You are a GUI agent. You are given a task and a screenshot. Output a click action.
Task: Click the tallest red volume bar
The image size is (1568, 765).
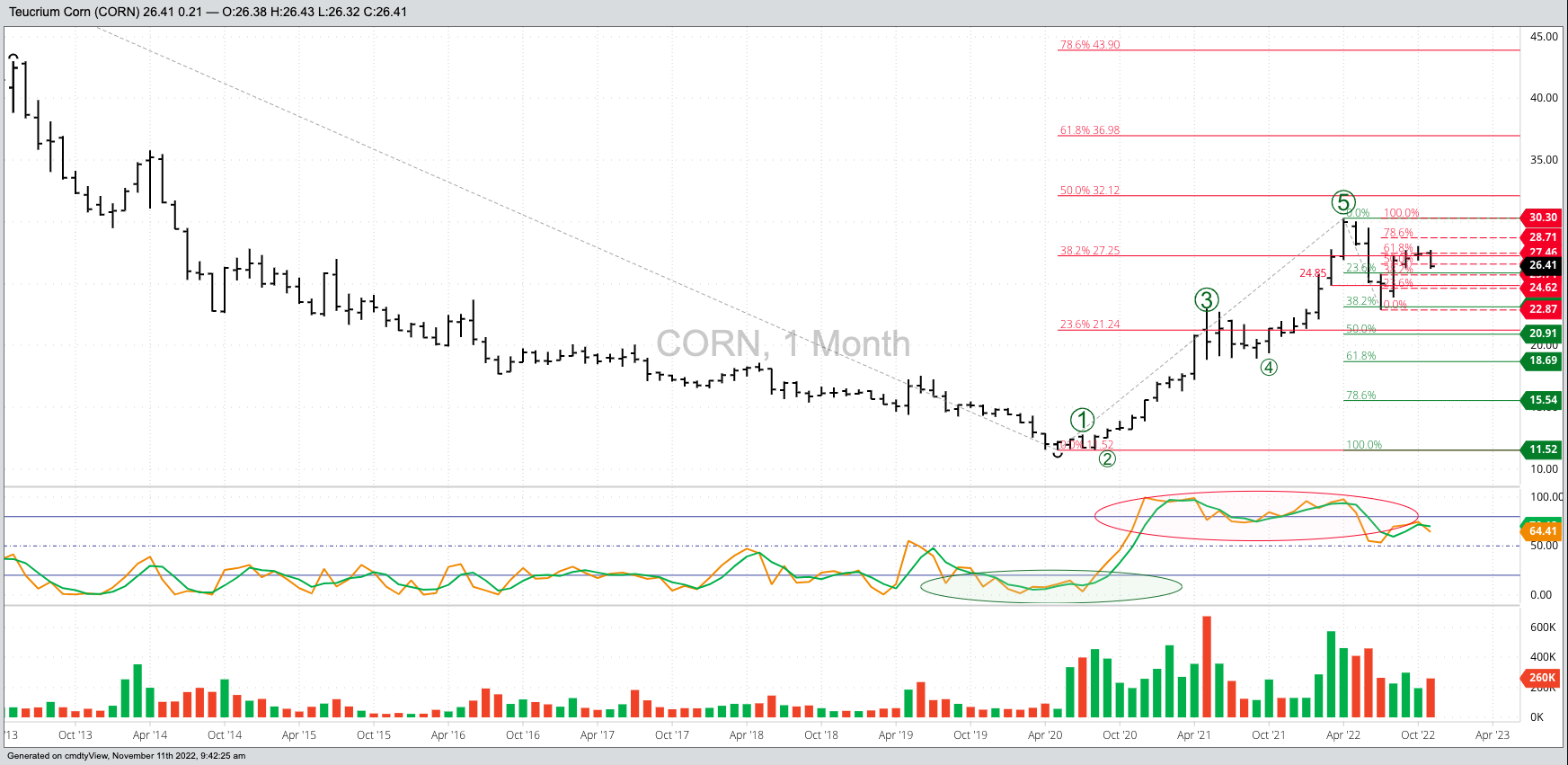pos(1207,667)
